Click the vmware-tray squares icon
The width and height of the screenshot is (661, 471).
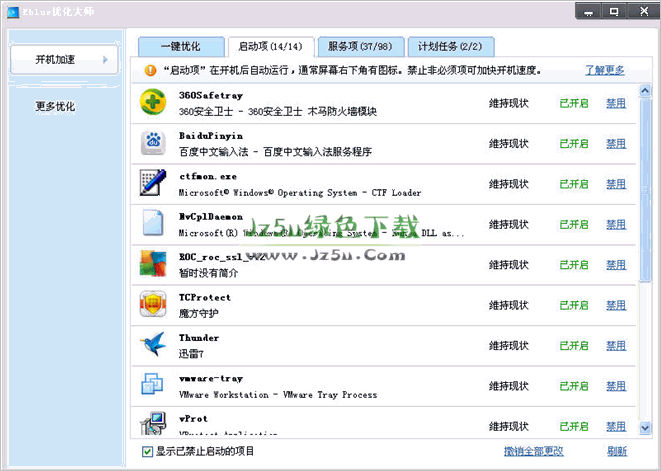152,384
